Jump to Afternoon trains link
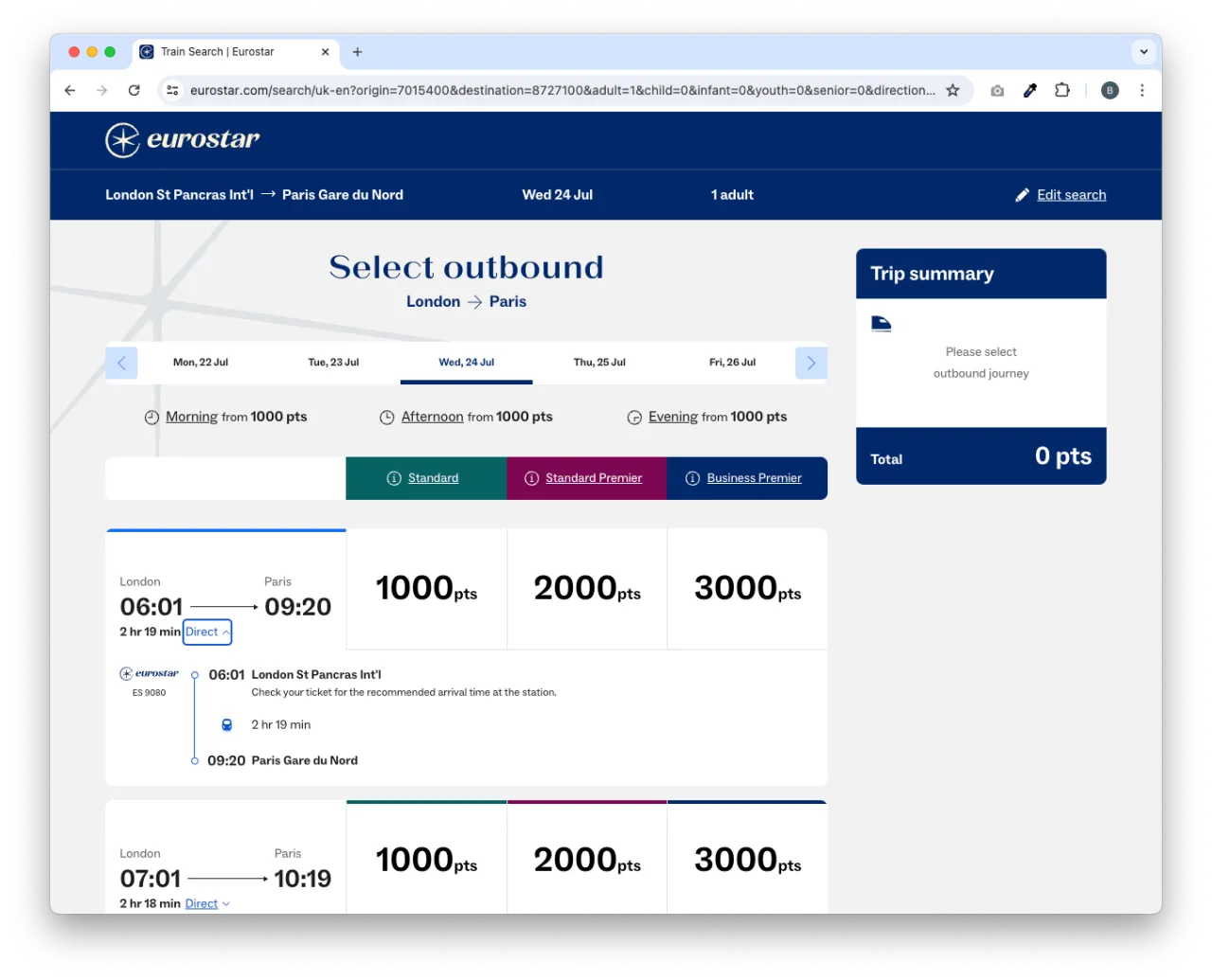Viewport: 1212px width, 980px height. point(432,417)
